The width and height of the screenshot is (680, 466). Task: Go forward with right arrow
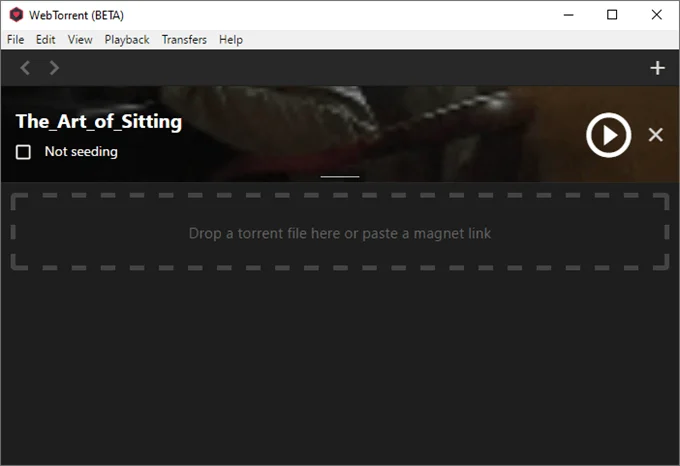click(54, 68)
